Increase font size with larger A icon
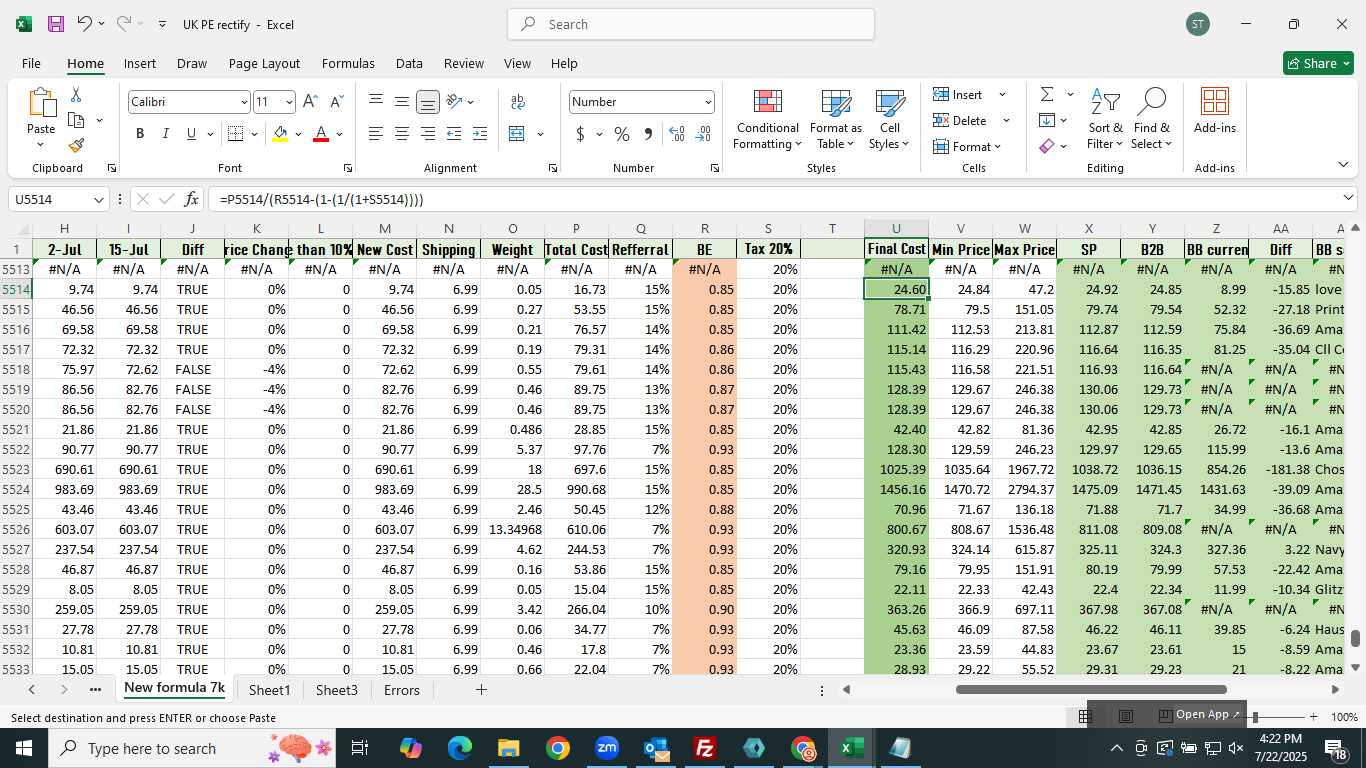Viewport: 1366px width, 768px height. click(310, 102)
